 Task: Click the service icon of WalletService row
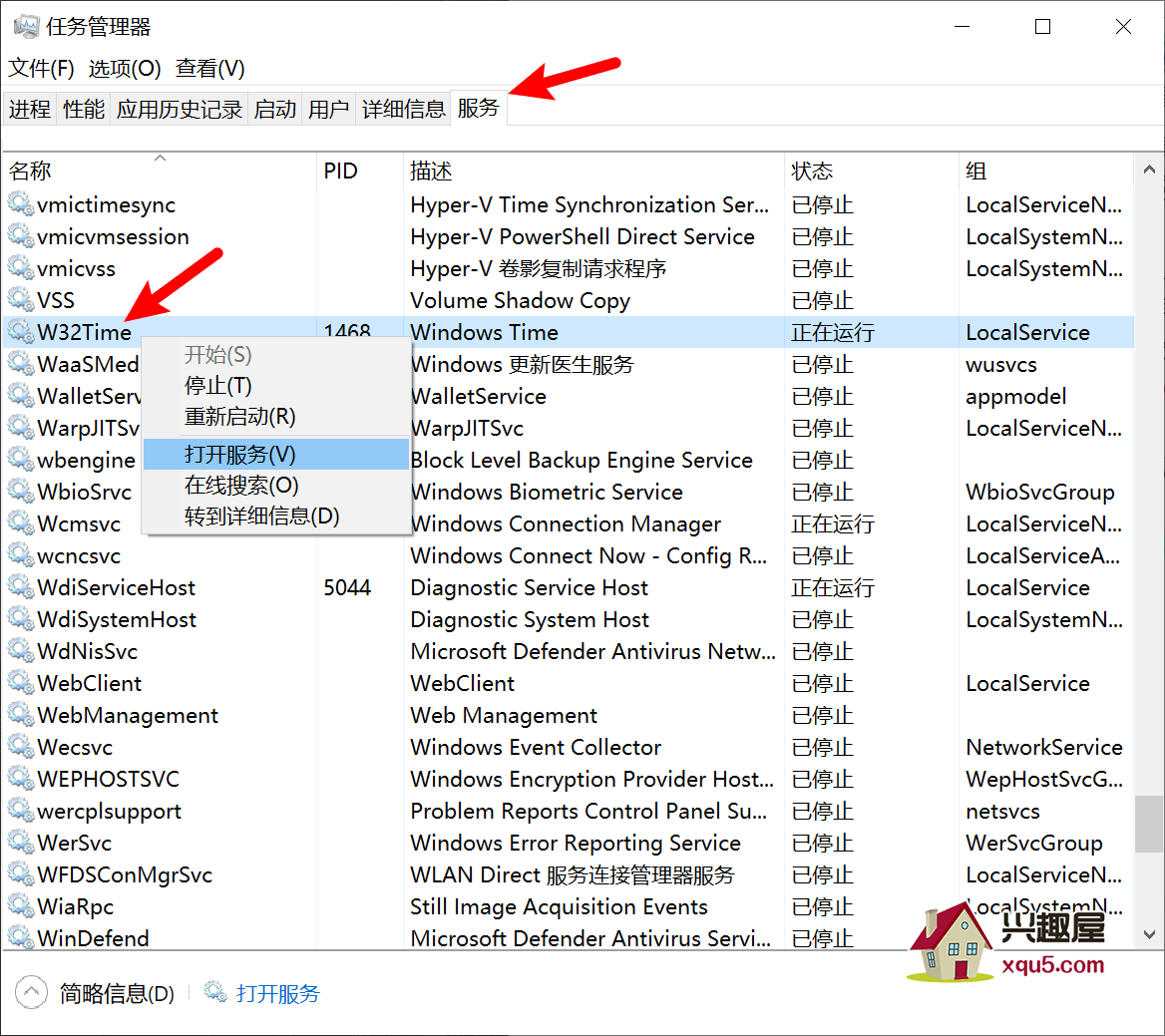[21, 396]
